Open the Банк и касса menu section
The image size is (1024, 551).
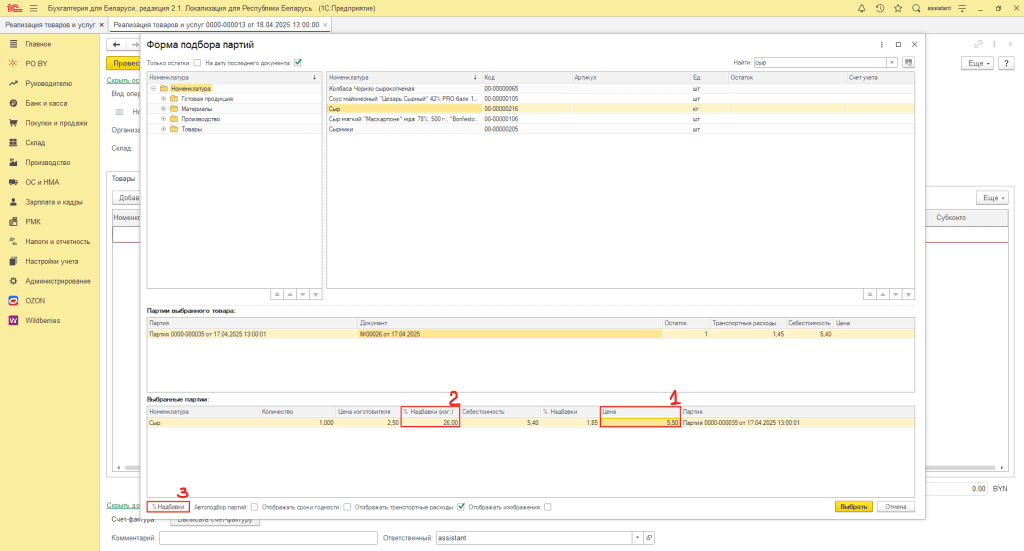tap(46, 104)
